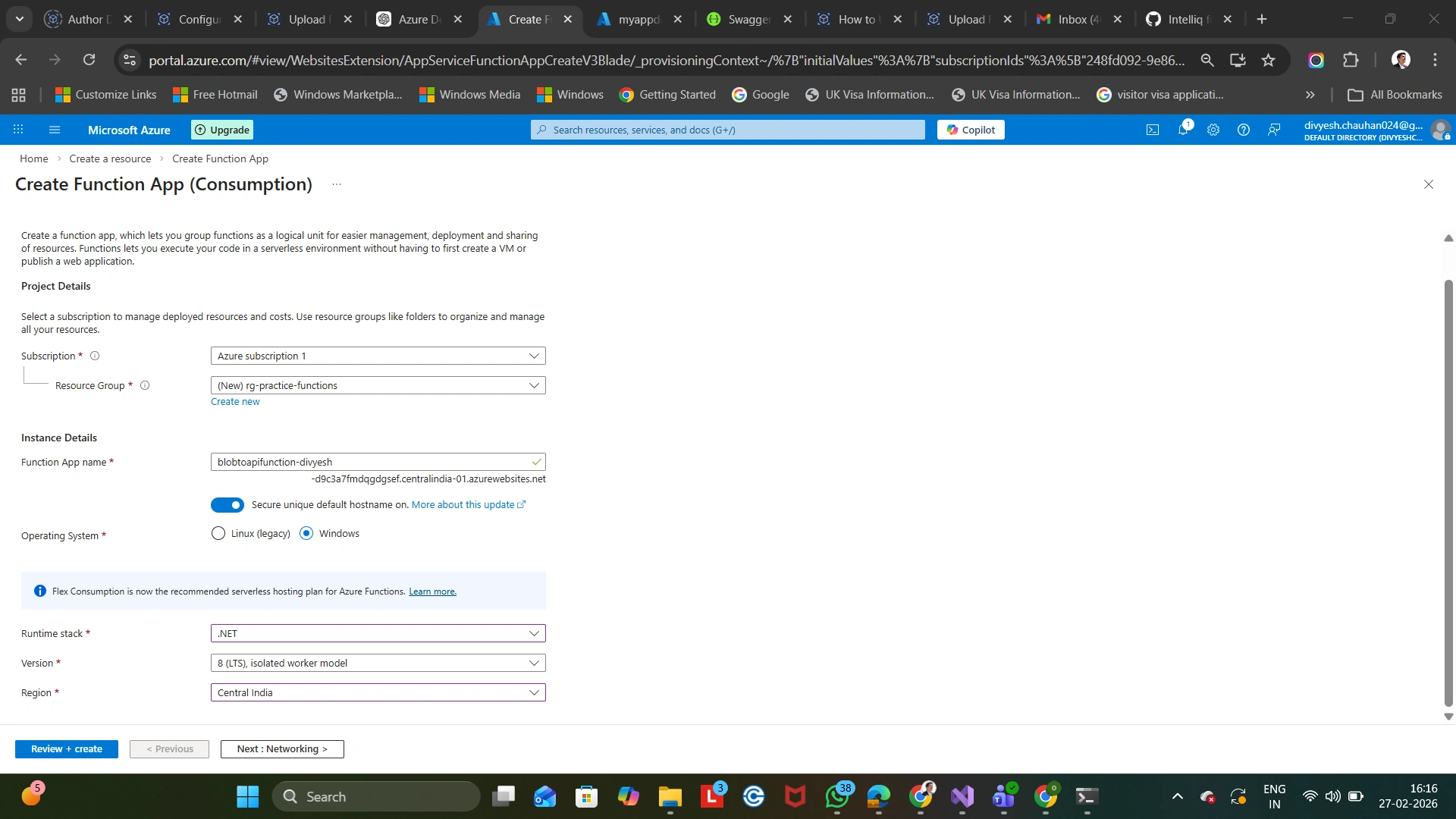
Task: Open the Google bookmark
Action: coord(761,95)
